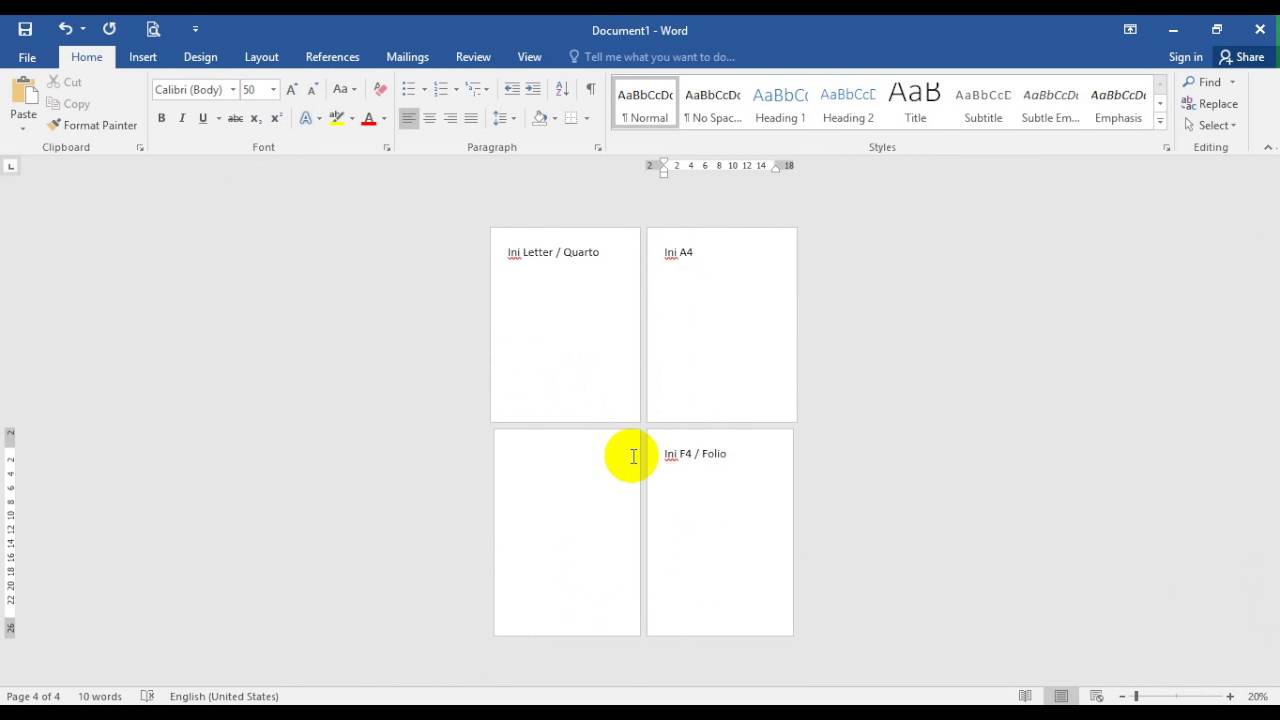Apply subscript formatting
This screenshot has height=720, width=1280.
tap(256, 118)
